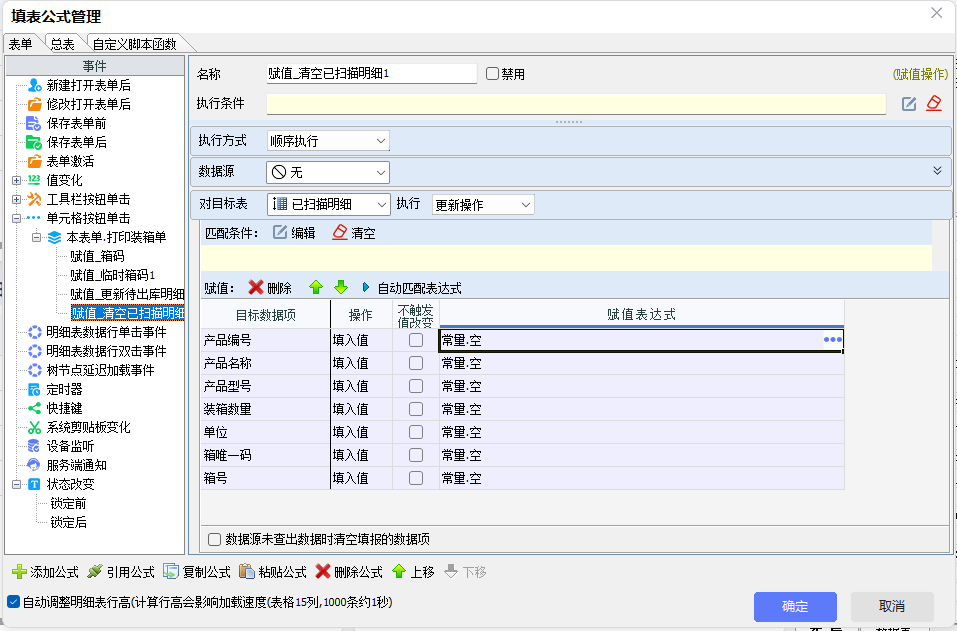Switch to the 自定义脚本函数 tab
The height and width of the screenshot is (631, 957).
click(x=134, y=43)
